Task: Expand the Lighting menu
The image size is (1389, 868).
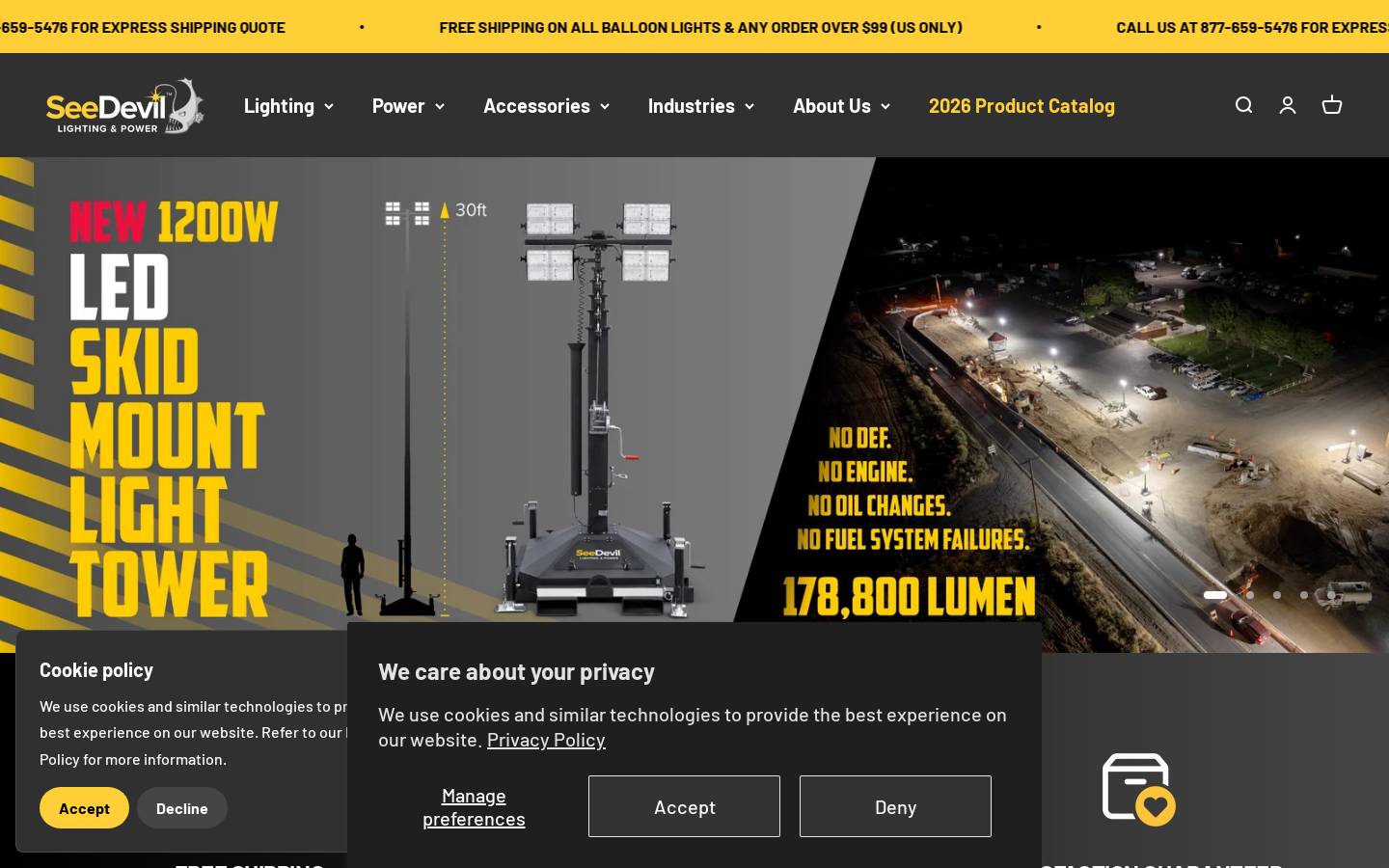Action: pos(288,105)
